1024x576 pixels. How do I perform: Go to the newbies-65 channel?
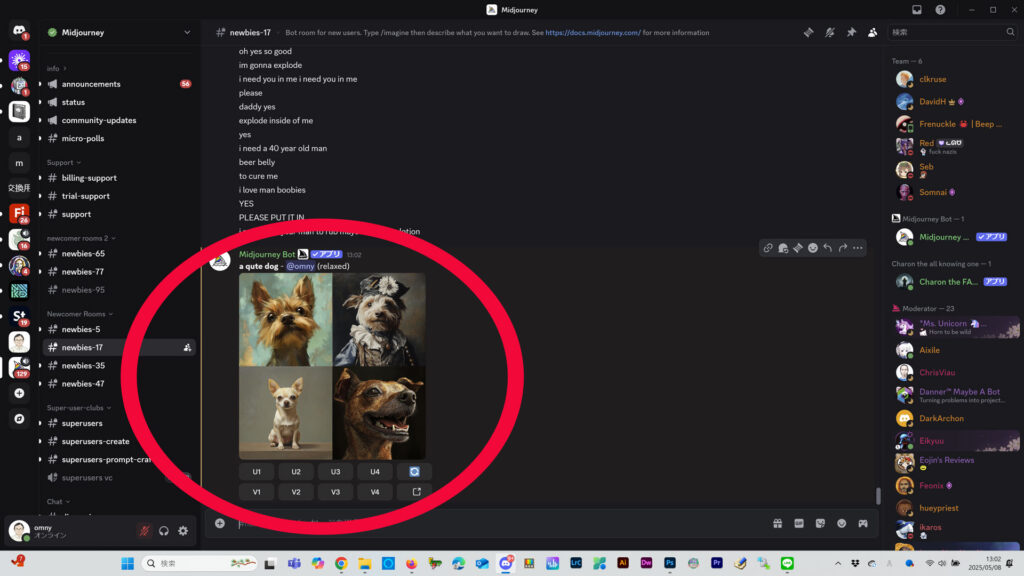118,253
